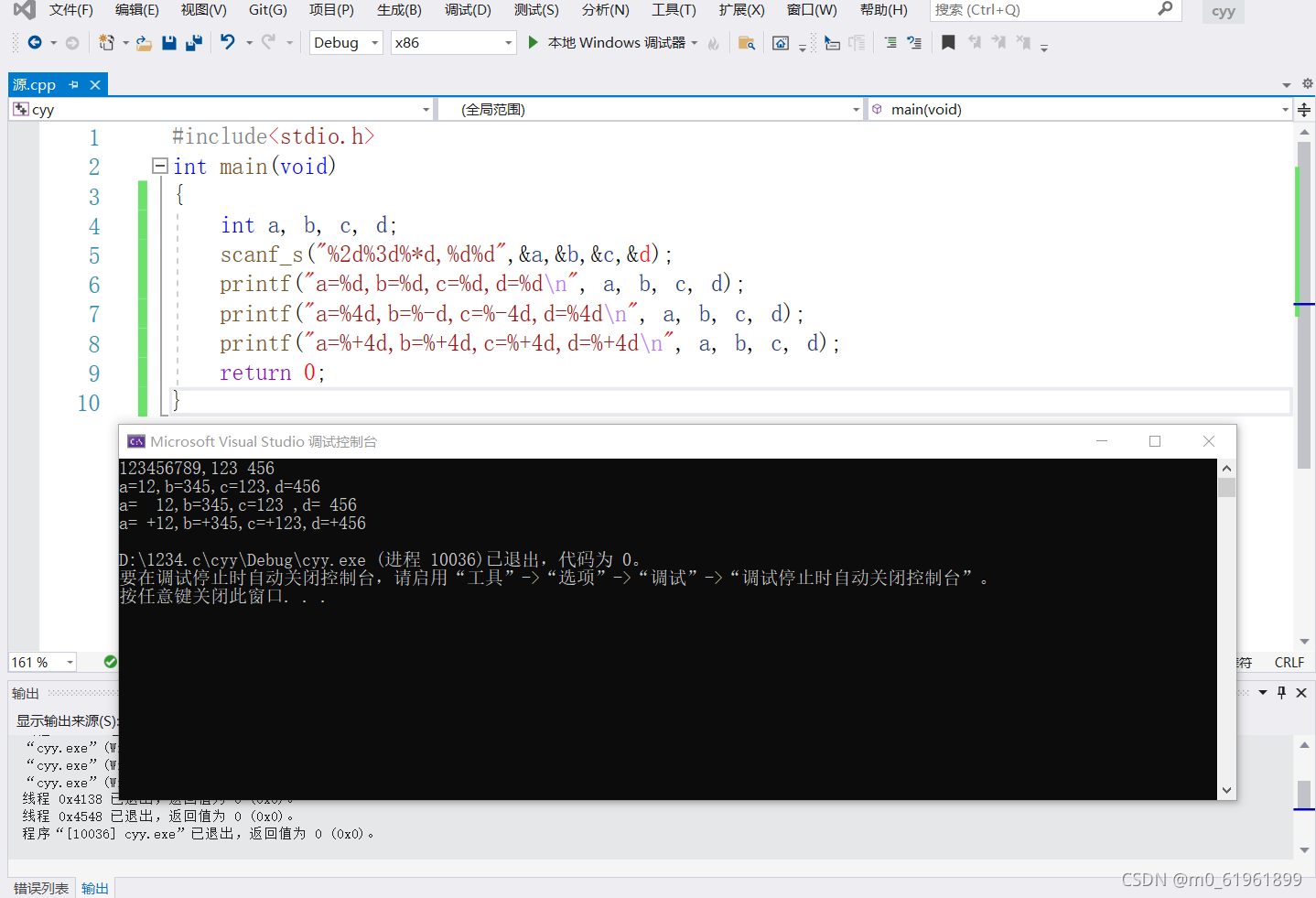
Task: Open the 扩展(X) menu
Action: [x=741, y=10]
